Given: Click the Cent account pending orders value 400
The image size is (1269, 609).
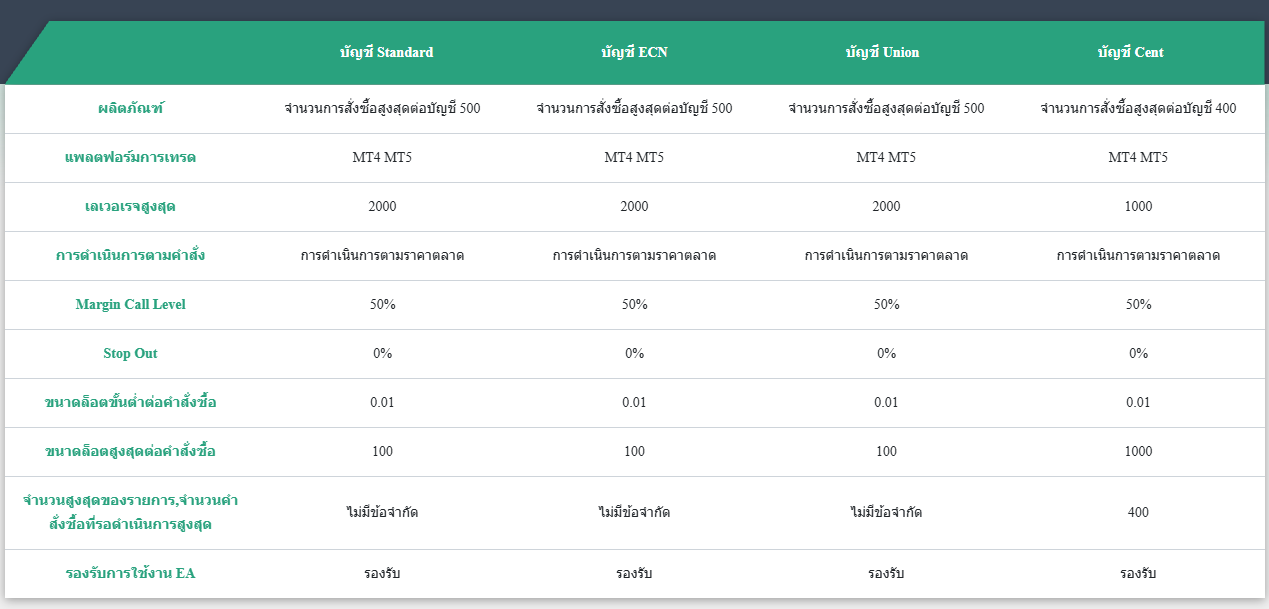Looking at the screenshot, I should click(1138, 512).
